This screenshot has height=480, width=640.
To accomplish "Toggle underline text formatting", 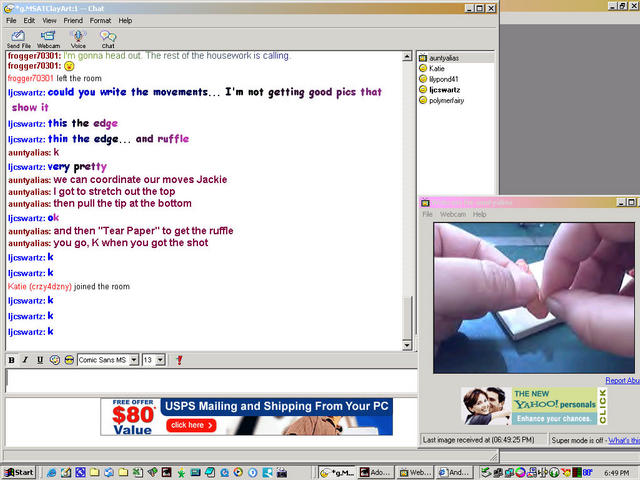I will [40, 360].
